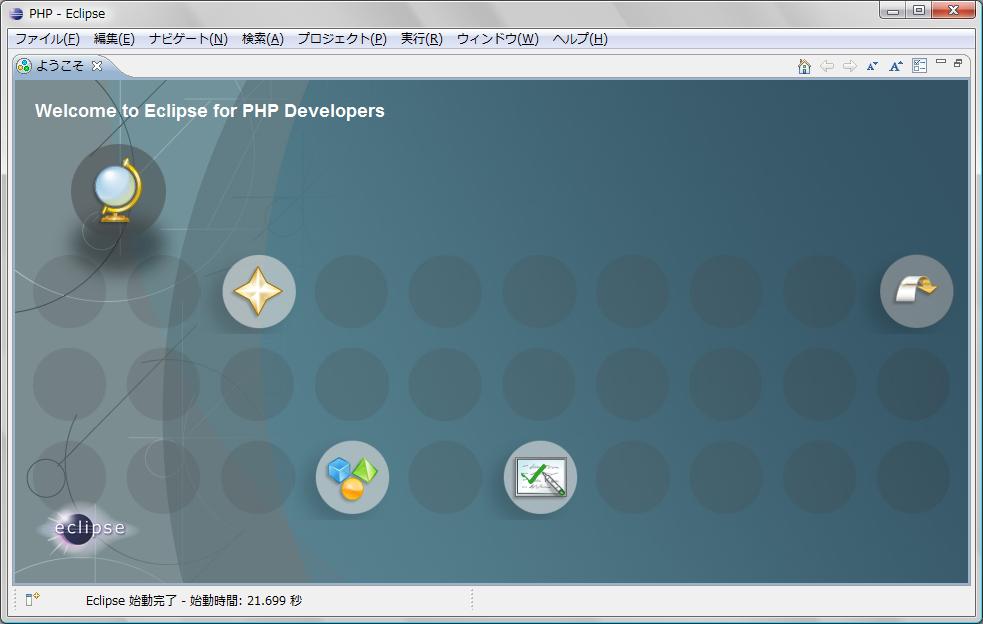The width and height of the screenshot is (983, 624).
Task: Close the ようこそ tab
Action: pyautogui.click(x=96, y=64)
